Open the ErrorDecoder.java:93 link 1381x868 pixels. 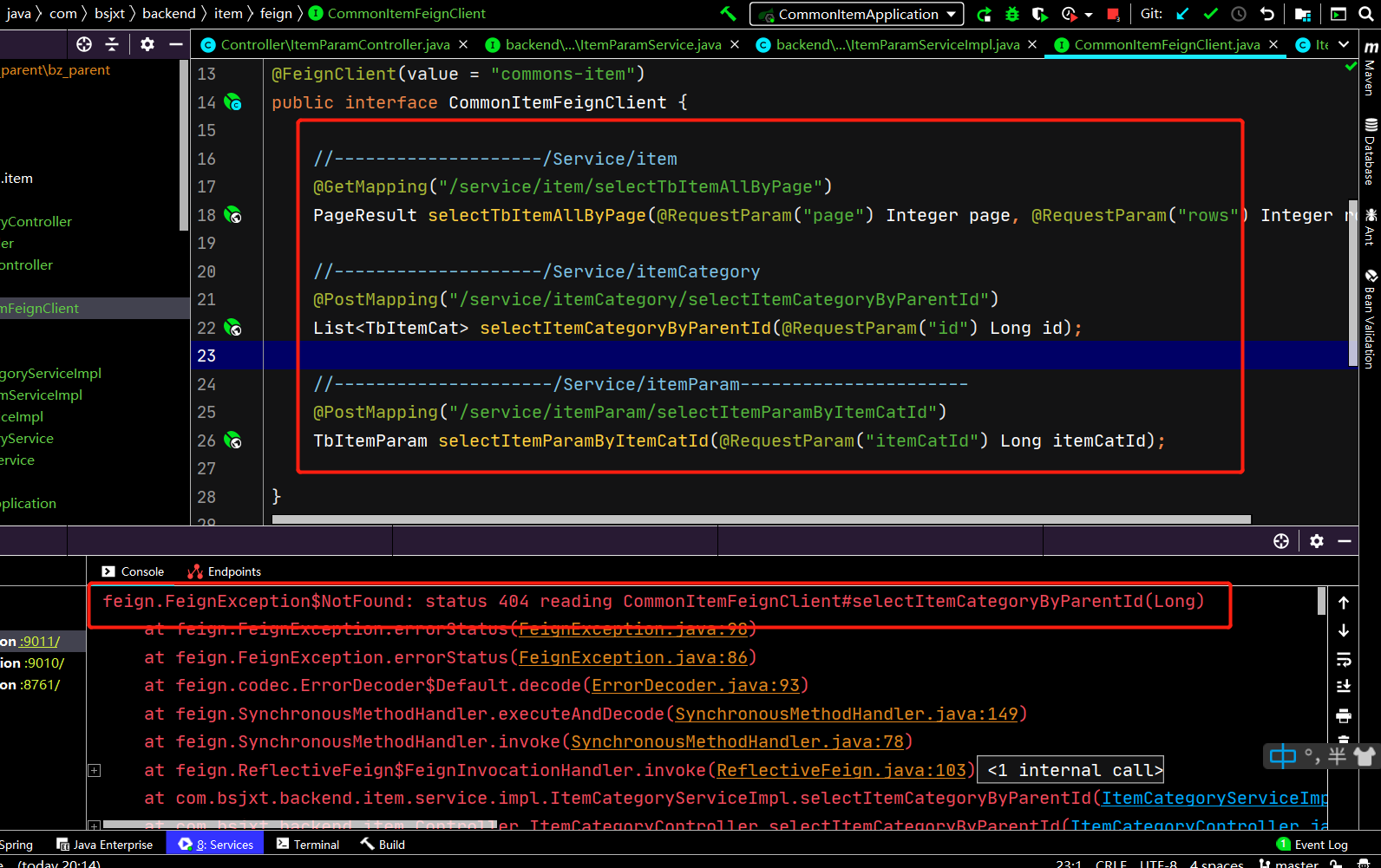click(696, 685)
